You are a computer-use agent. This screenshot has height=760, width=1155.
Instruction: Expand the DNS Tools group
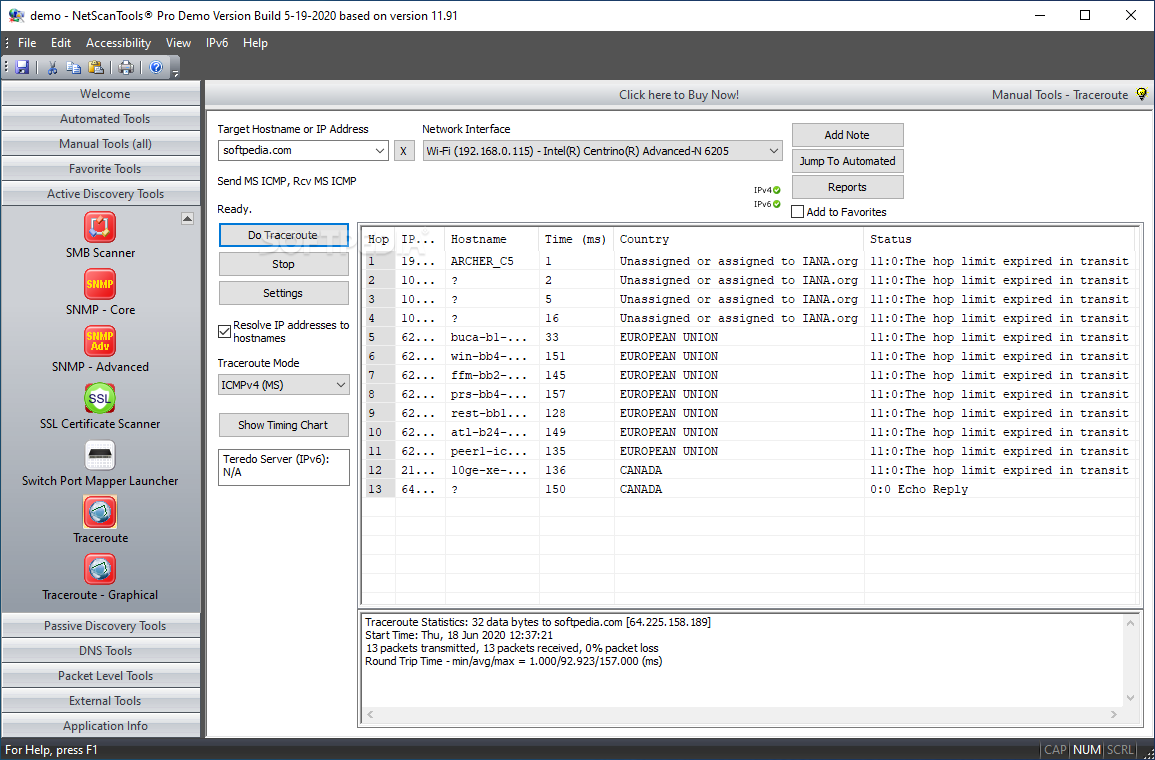tap(101, 651)
